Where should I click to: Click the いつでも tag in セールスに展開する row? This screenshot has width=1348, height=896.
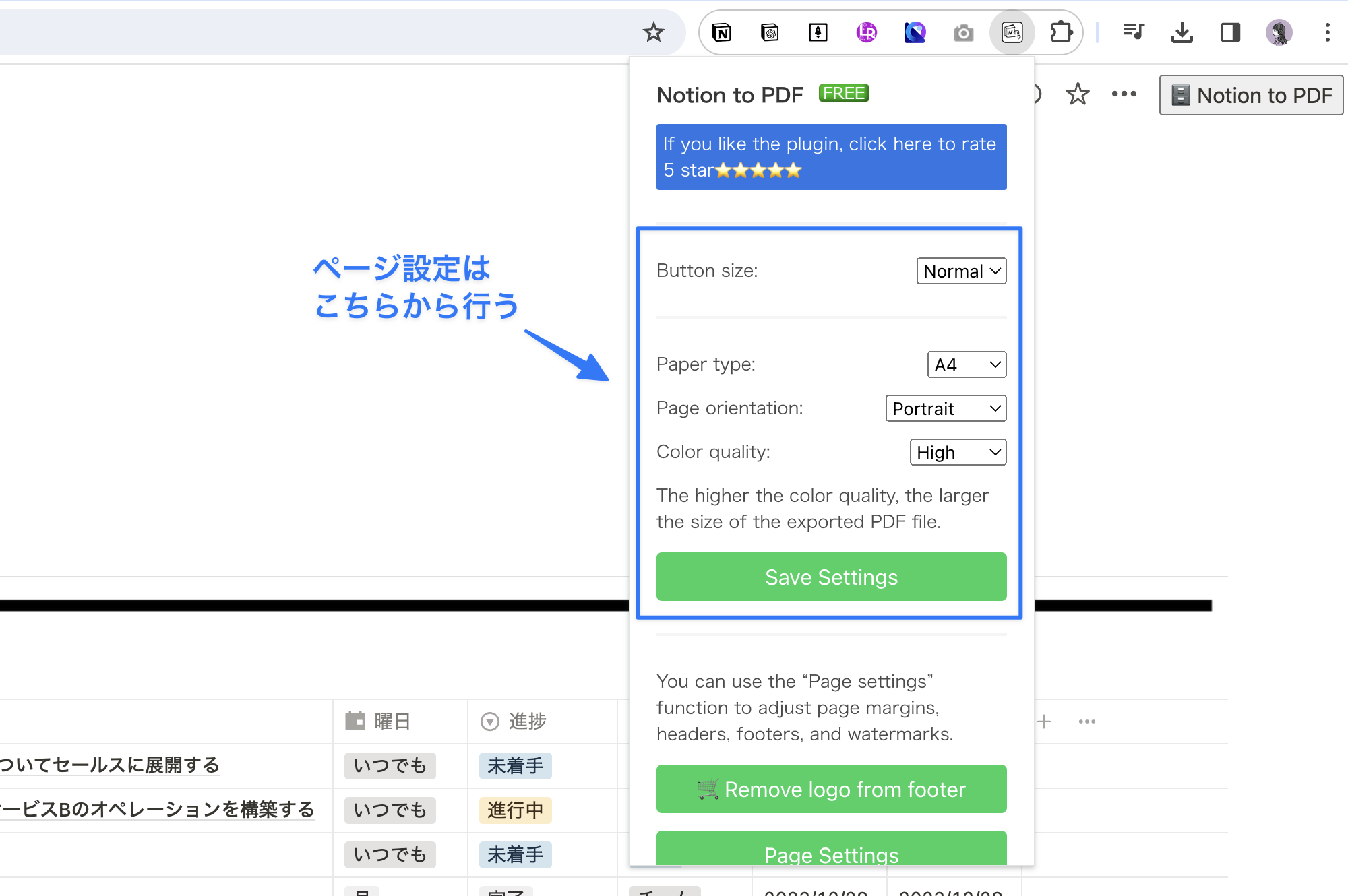tap(390, 765)
